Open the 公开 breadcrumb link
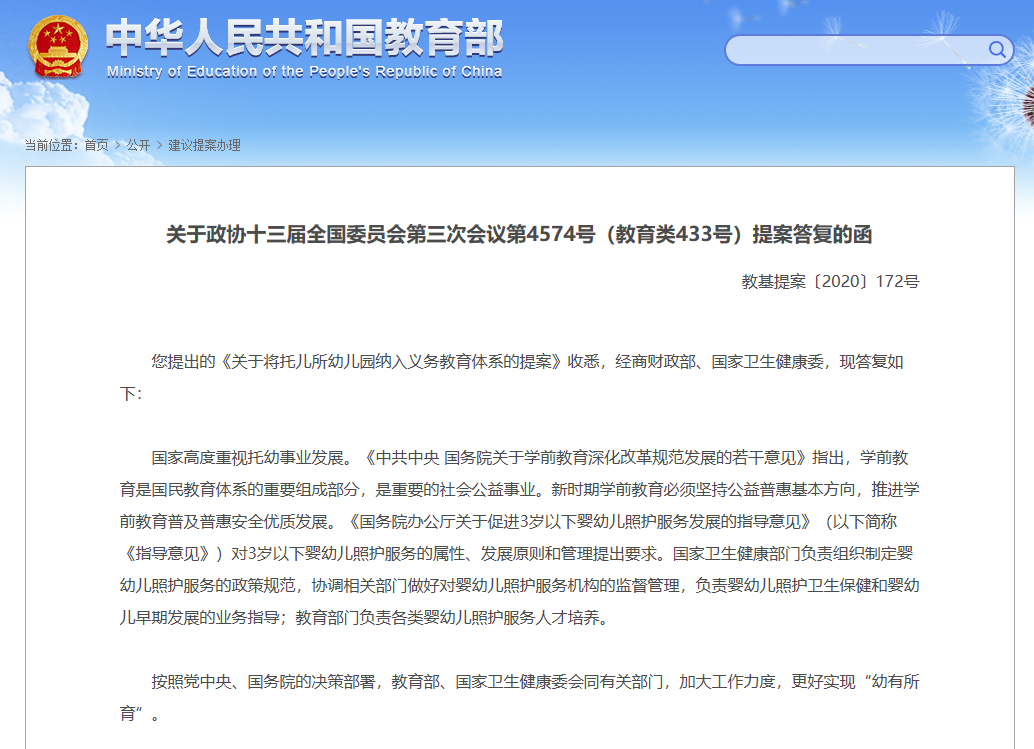 pyautogui.click(x=138, y=145)
